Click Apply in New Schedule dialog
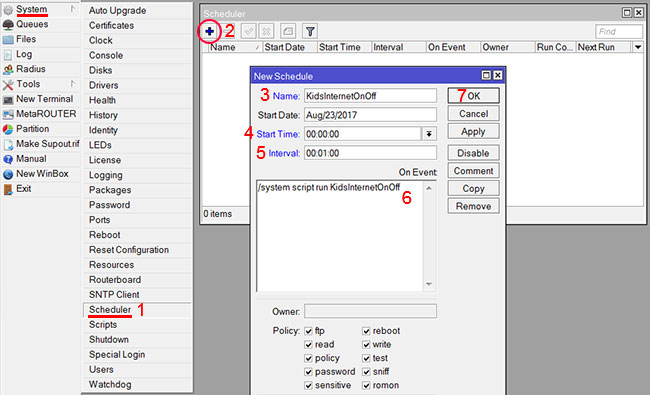The image size is (650, 395). 473,131
